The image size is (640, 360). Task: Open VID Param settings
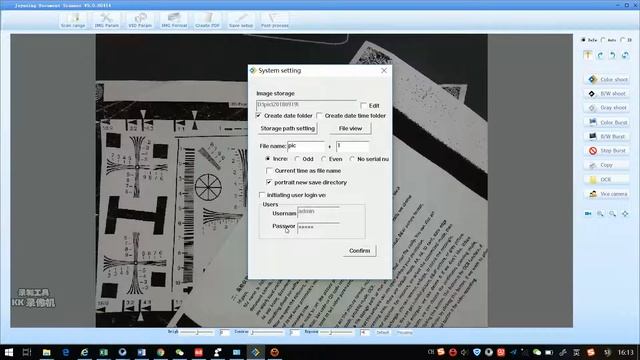point(140,20)
